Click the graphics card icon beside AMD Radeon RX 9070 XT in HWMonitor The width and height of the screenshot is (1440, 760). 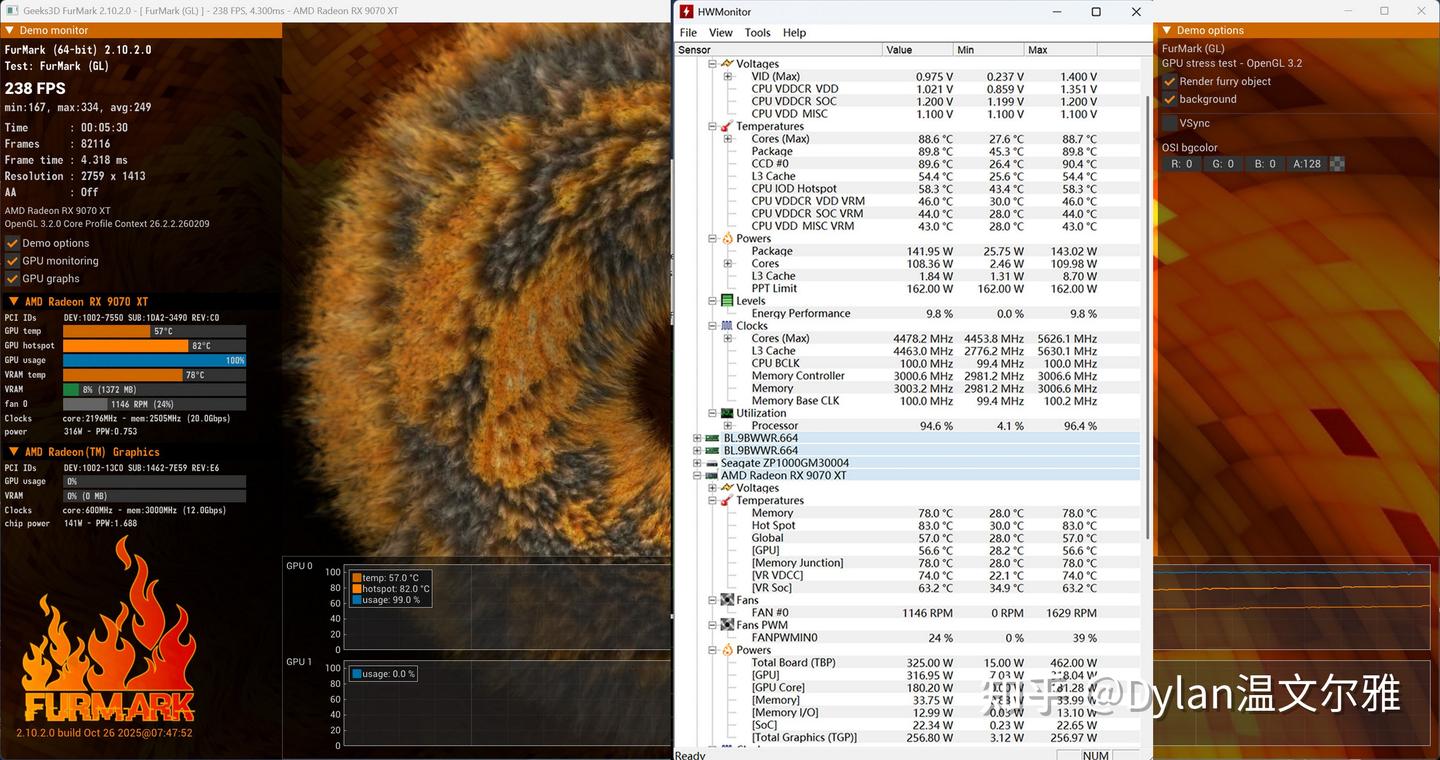click(712, 476)
